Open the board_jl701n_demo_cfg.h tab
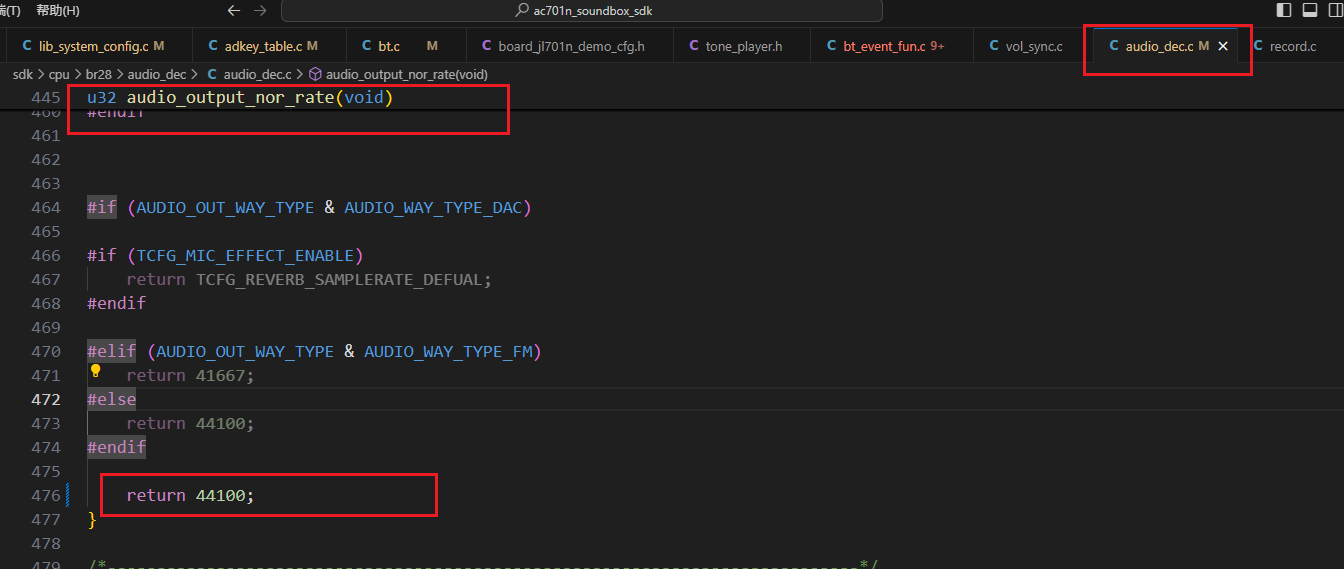1344x569 pixels. tap(572, 46)
